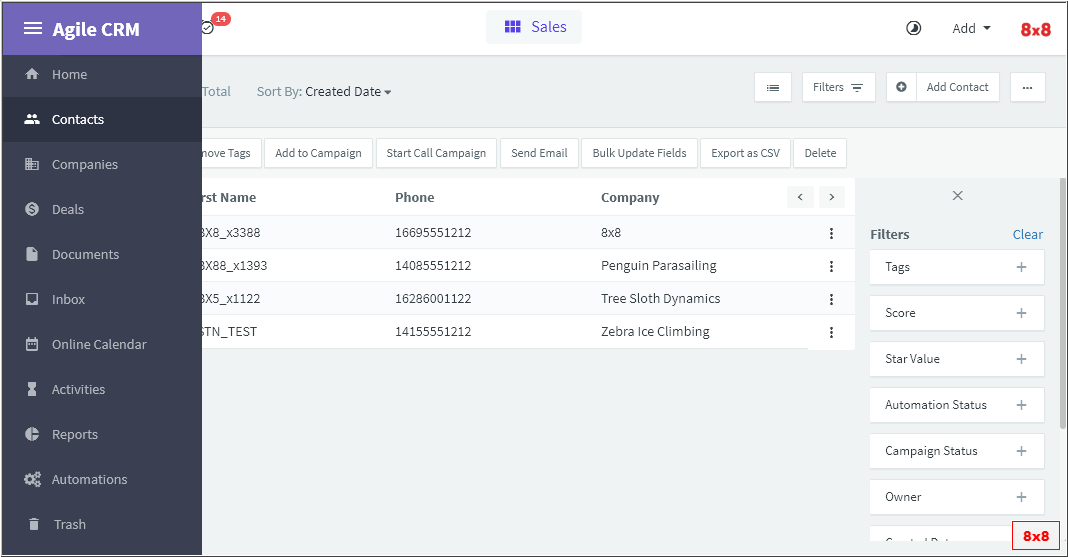This screenshot has height=557, width=1068.
Task: Click the Deals dollar icon
Action: point(32,209)
